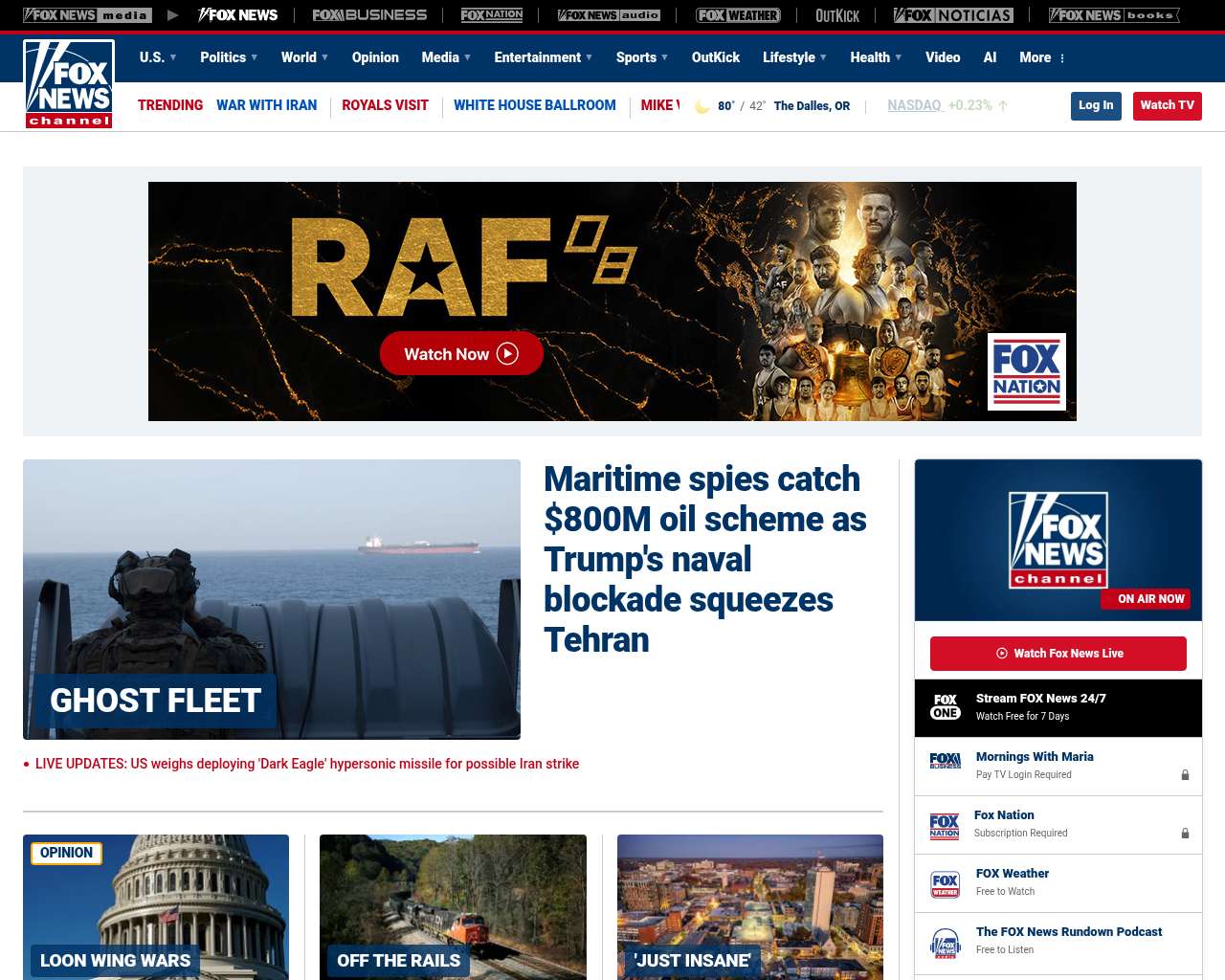Open the More menu options
The image size is (1225, 980).
[x=1042, y=57]
